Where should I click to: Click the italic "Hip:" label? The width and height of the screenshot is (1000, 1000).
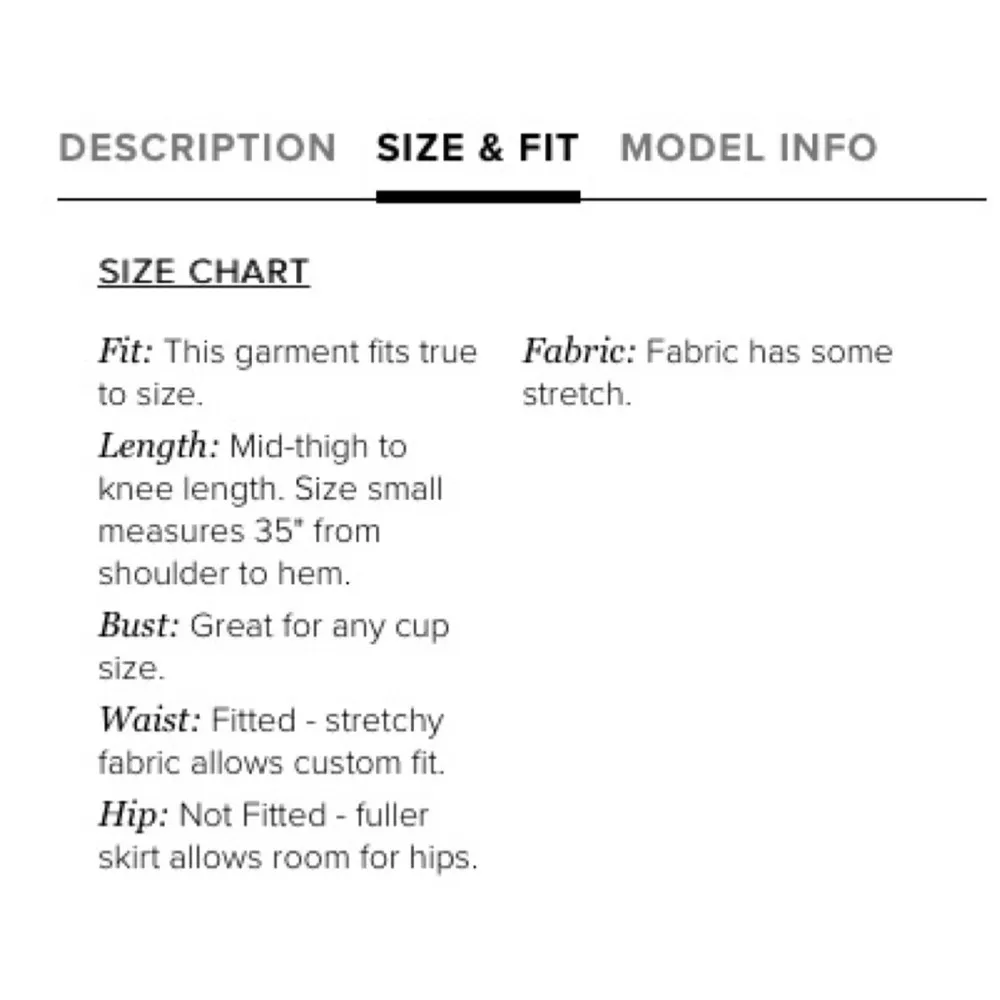(133, 815)
